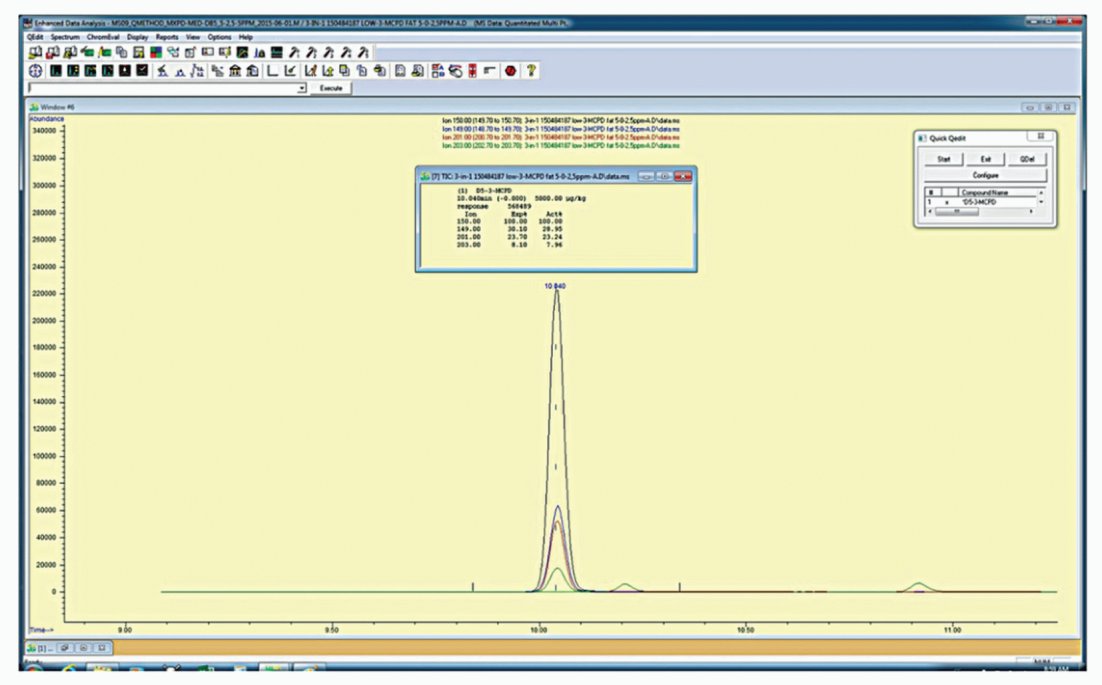Image resolution: width=1102 pixels, height=685 pixels.
Task: Open the command line dropdown arrow
Action: [x=302, y=89]
